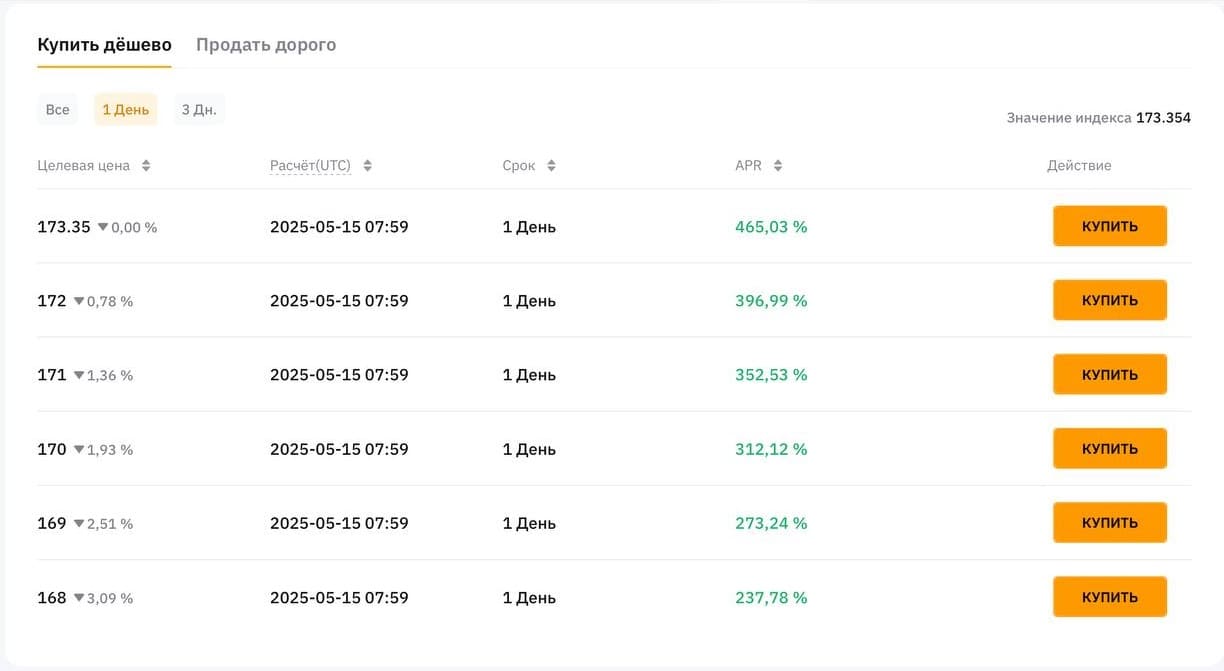1224x671 pixels.
Task: Click the 1,36 % price change
Action: click(x=110, y=375)
